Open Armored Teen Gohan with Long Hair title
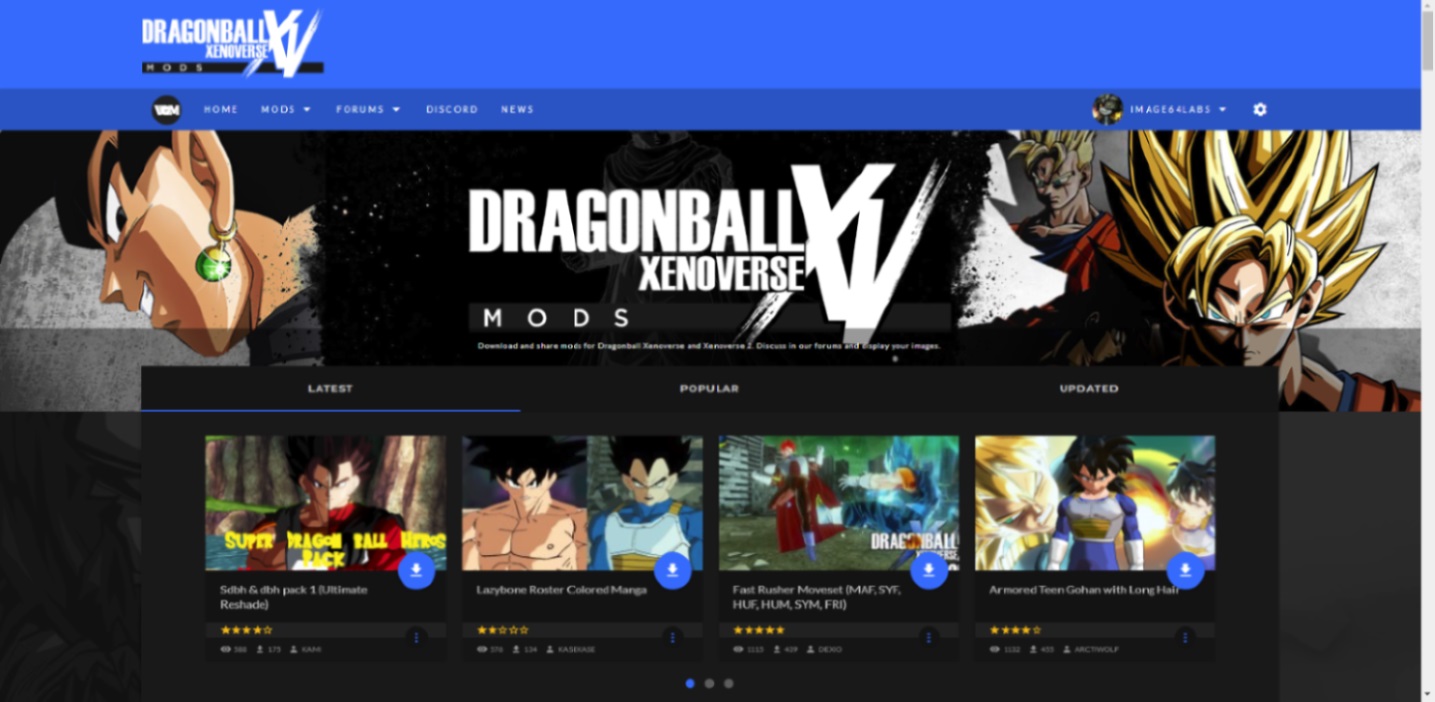The width and height of the screenshot is (1435, 702). click(x=1084, y=590)
